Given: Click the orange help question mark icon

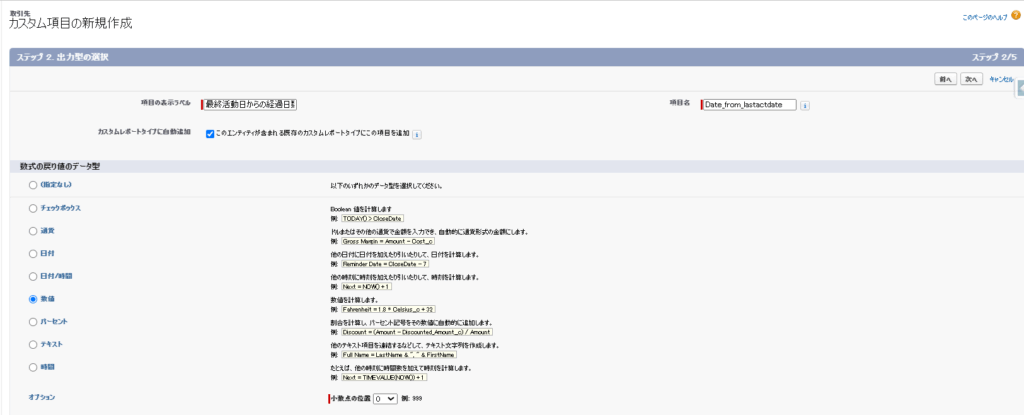Looking at the screenshot, I should 1015,16.
